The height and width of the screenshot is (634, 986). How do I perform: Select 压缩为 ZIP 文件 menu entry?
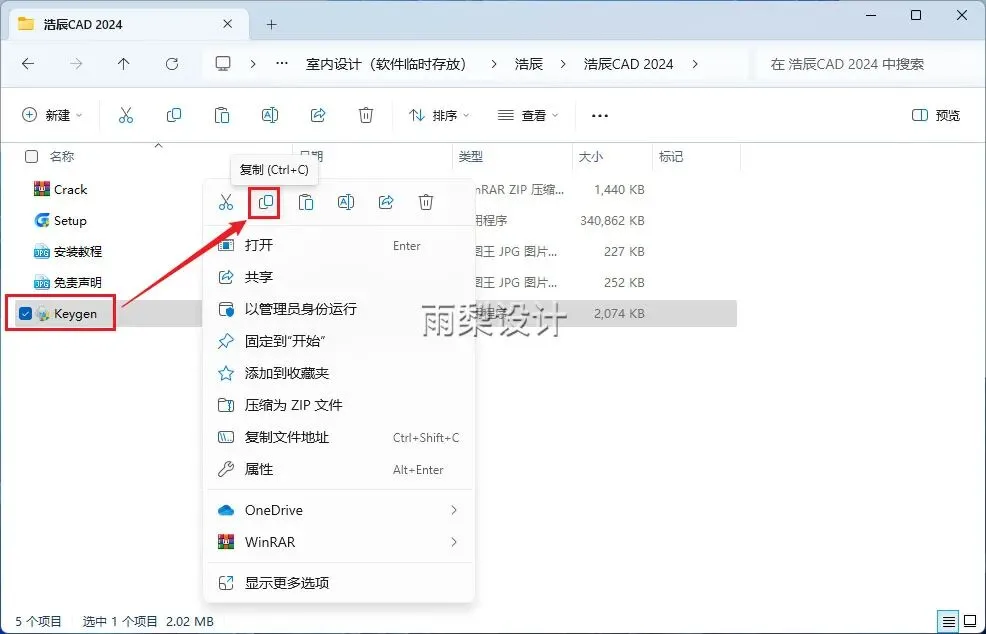point(340,405)
